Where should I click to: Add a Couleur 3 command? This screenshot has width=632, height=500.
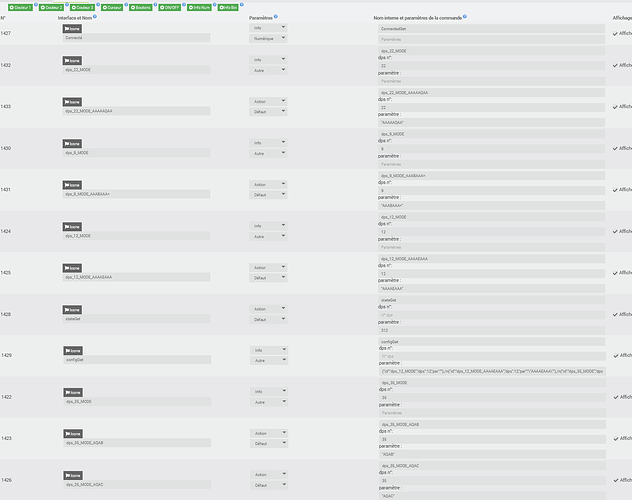(82, 7)
